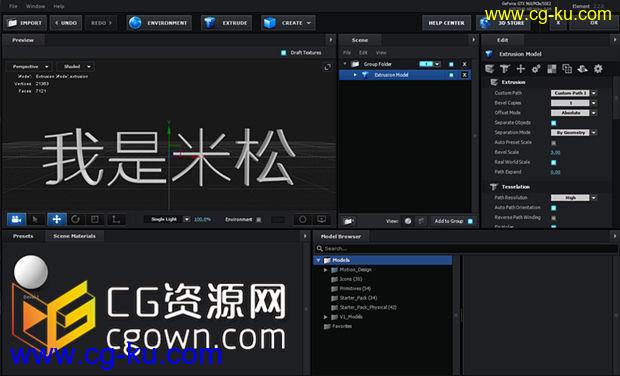
Task: Open the Custom Path dropdown
Action: click(573, 93)
